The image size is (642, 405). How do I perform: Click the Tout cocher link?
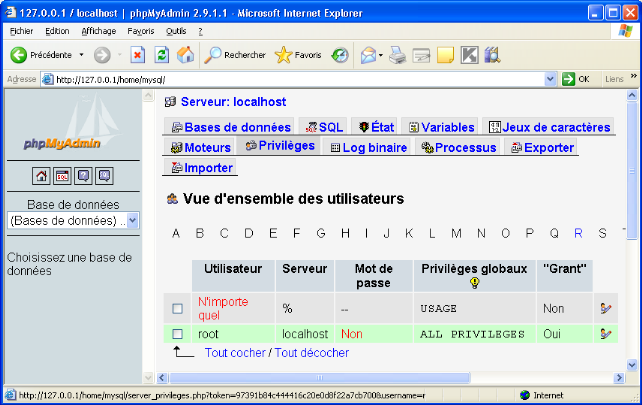(234, 353)
